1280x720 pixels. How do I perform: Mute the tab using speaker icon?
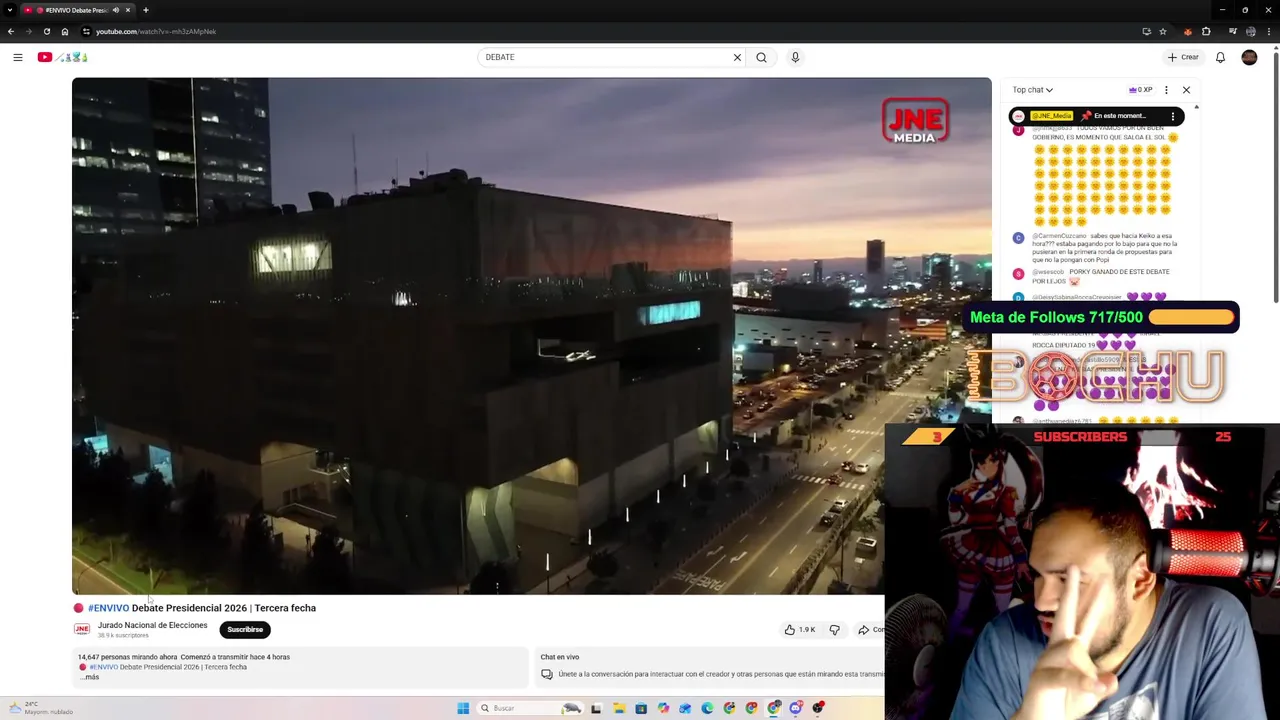tap(115, 10)
